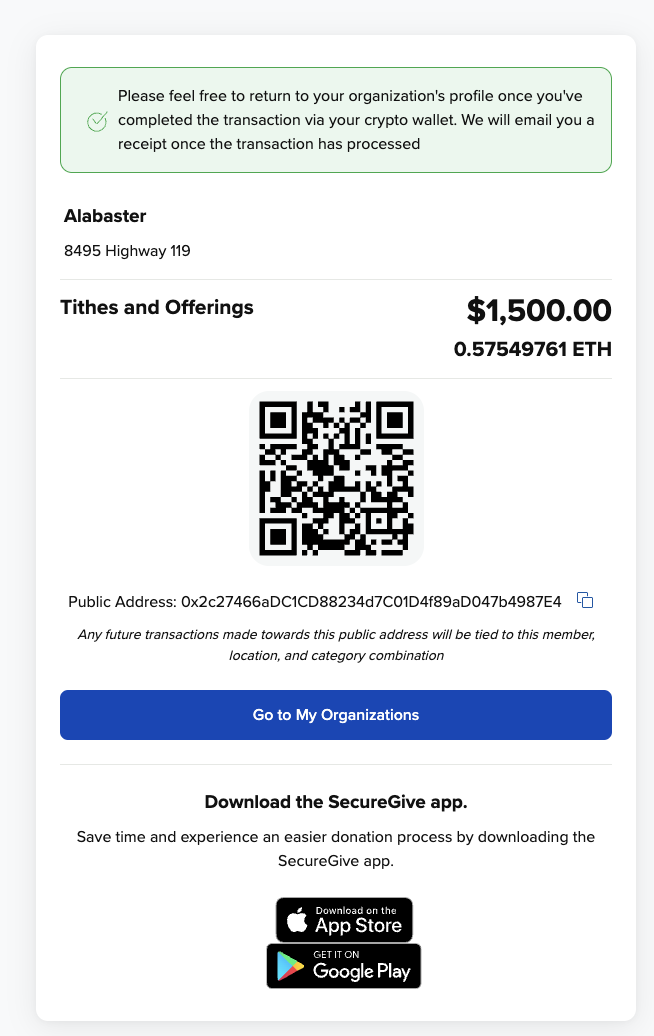
Task: Click the Alabaster organization name
Action: coord(105,216)
